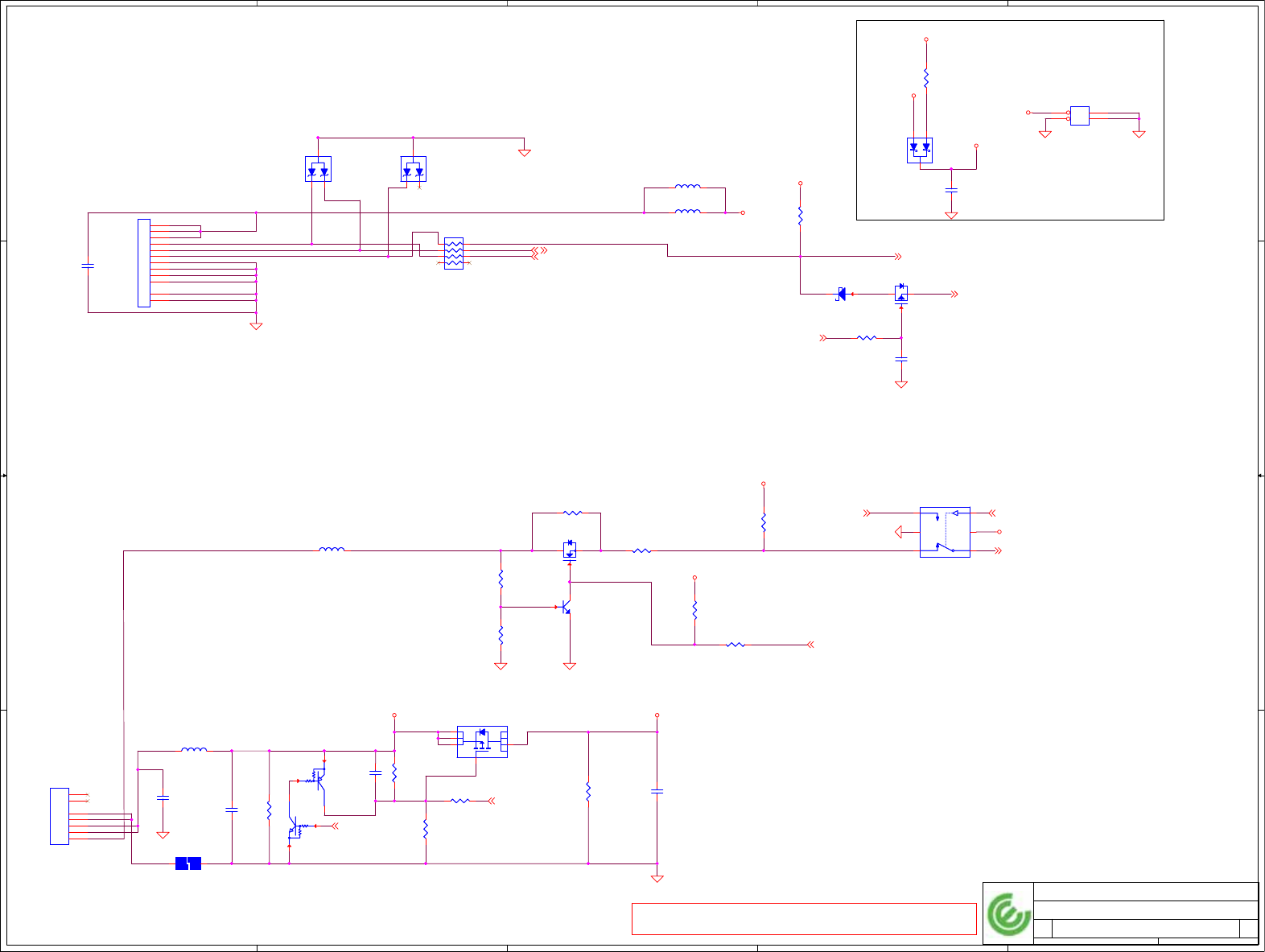Select the three-line common-mode filter block
Image resolution: width=1265 pixels, height=952 pixels.
coord(454,253)
